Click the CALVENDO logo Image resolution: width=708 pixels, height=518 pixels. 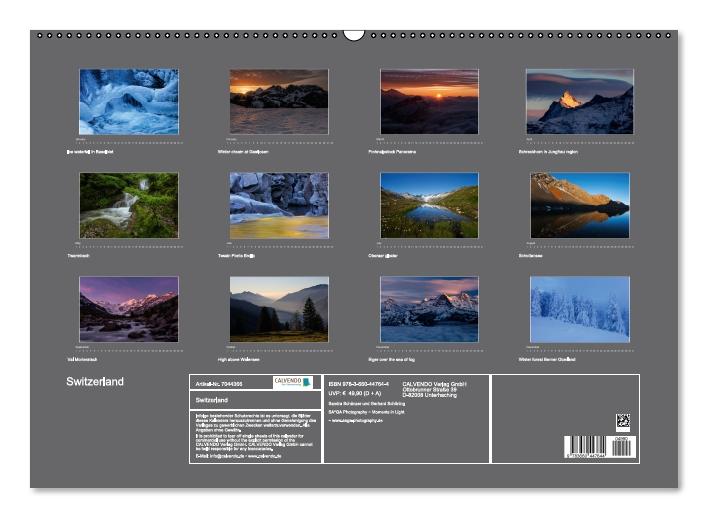(x=293, y=382)
